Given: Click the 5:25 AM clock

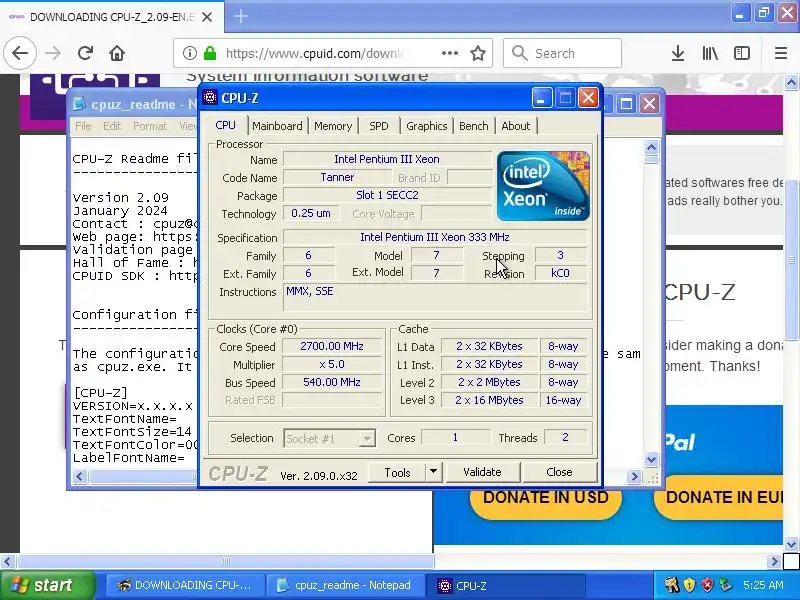Looking at the screenshot, I should [x=763, y=585].
